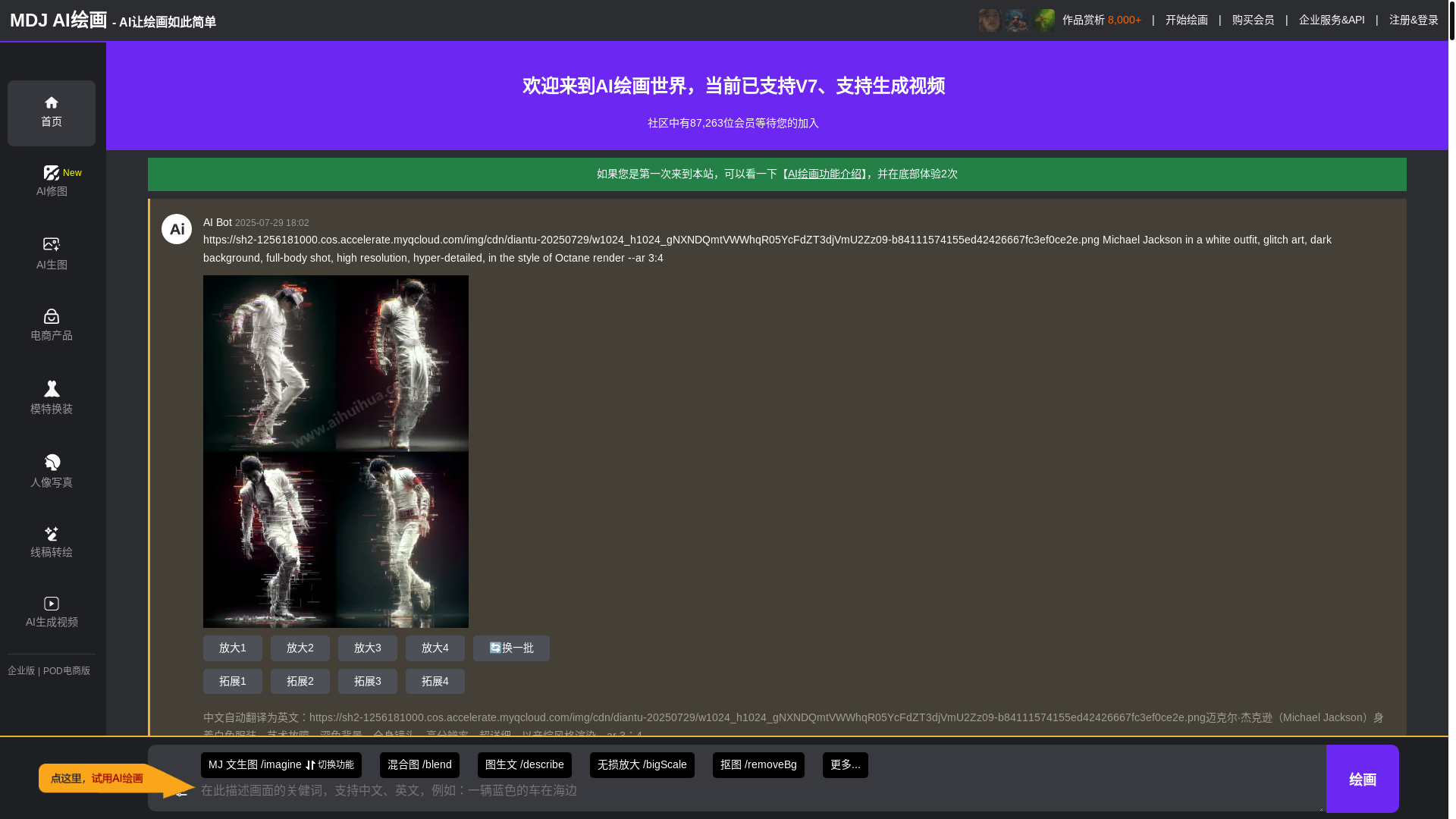Select the 图生文 /describe command

525,765
